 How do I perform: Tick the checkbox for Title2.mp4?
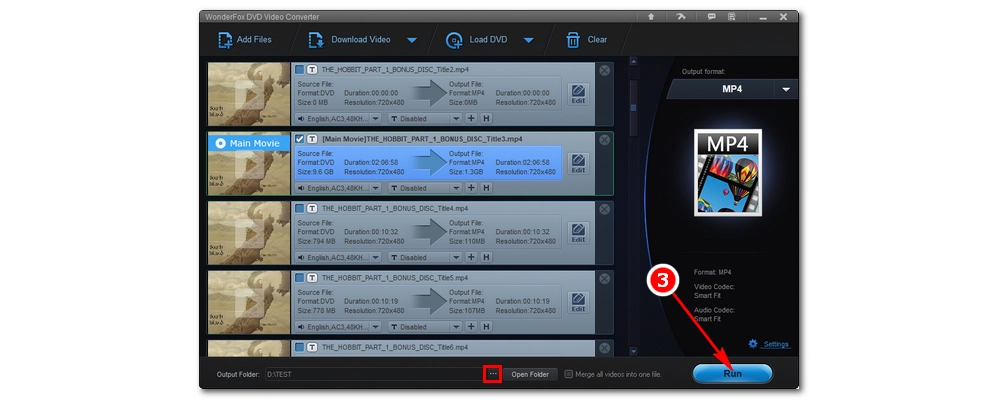[300, 69]
